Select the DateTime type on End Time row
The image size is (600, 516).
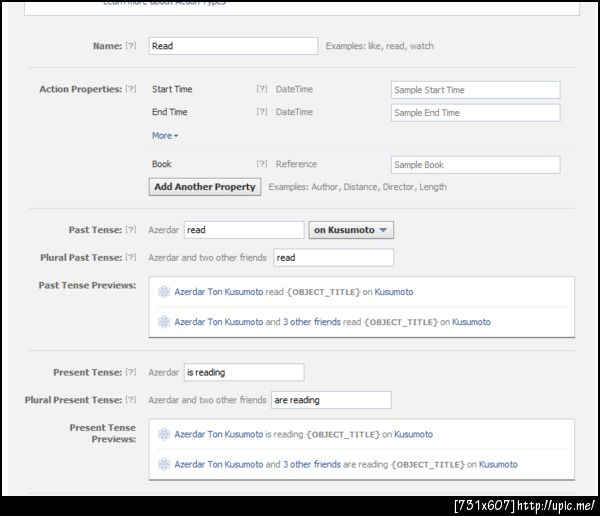[x=294, y=112]
